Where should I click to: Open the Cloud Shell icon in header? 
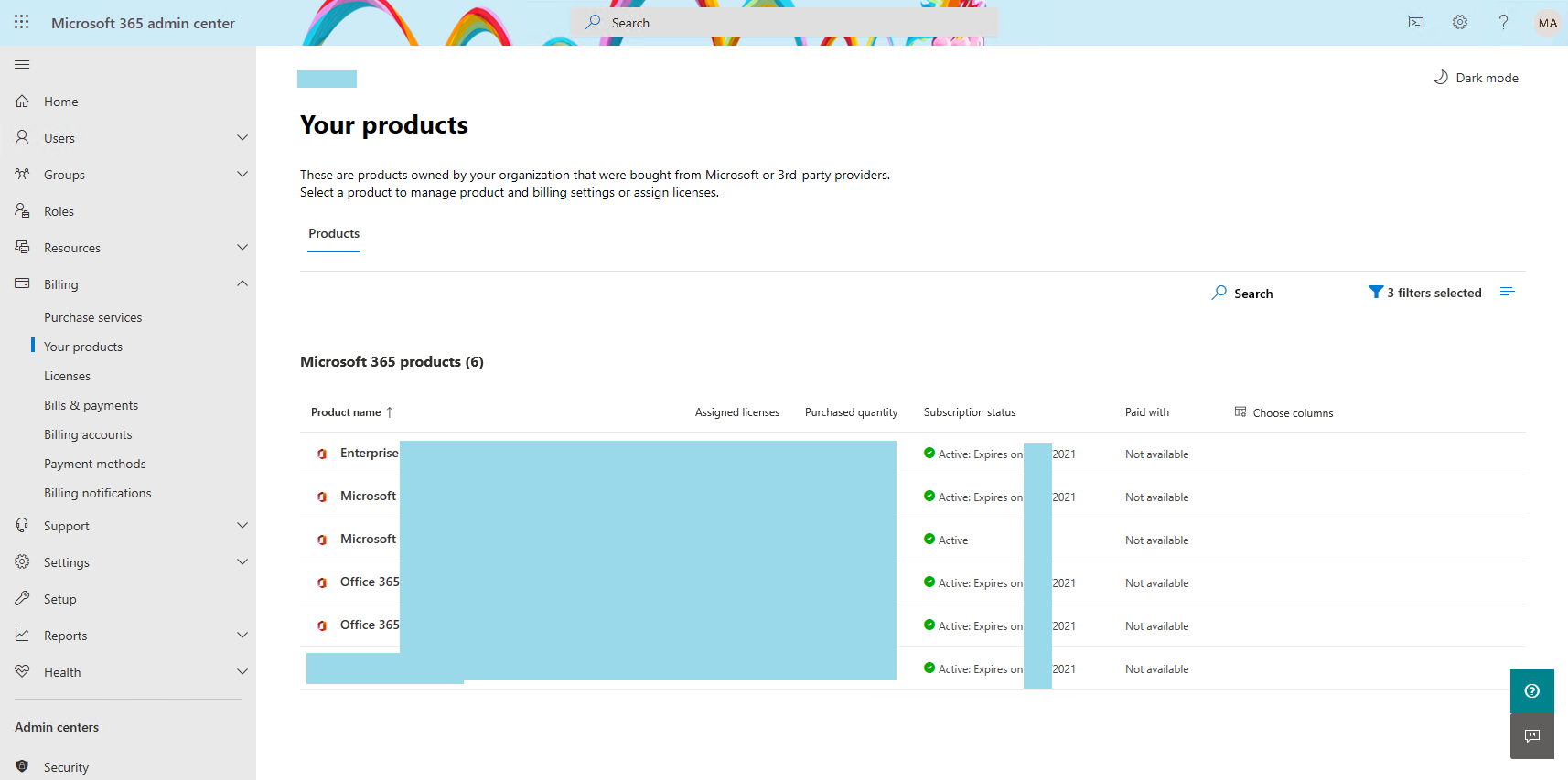pos(1416,22)
